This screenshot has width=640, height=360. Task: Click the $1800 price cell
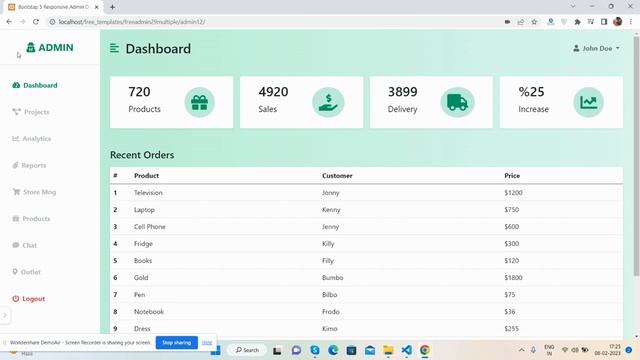[x=513, y=278]
